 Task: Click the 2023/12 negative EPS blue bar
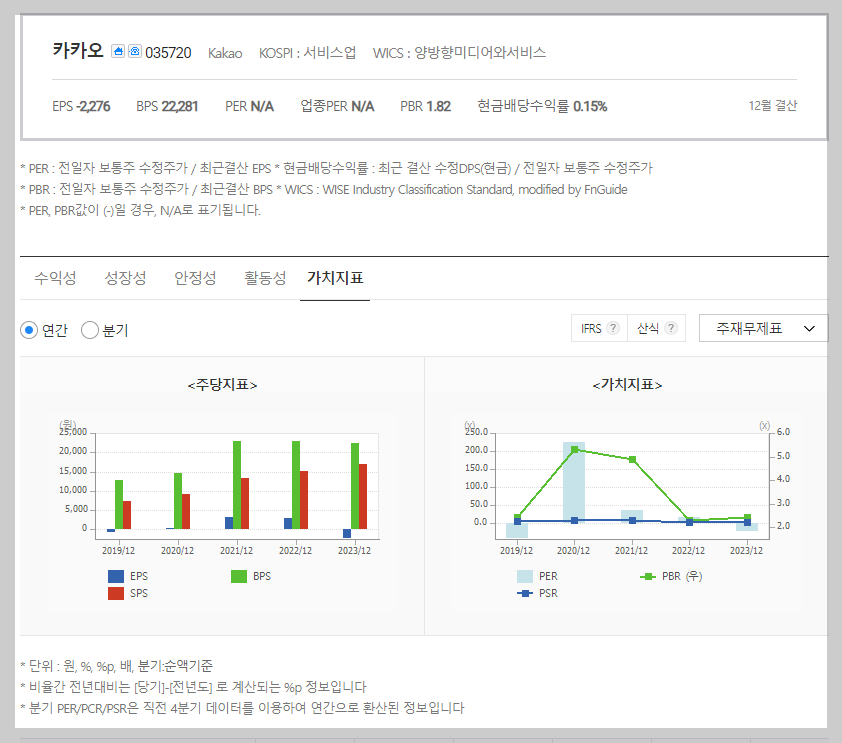point(347,533)
